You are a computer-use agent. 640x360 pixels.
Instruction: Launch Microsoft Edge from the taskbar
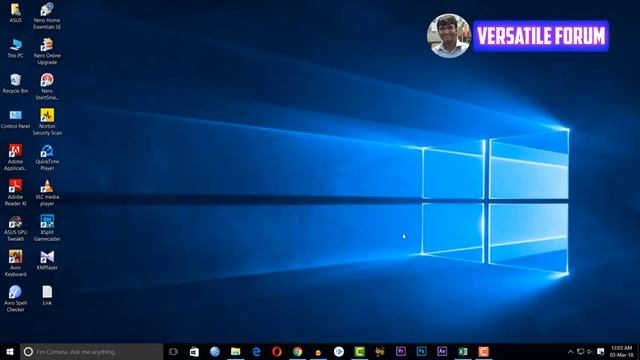coord(256,351)
